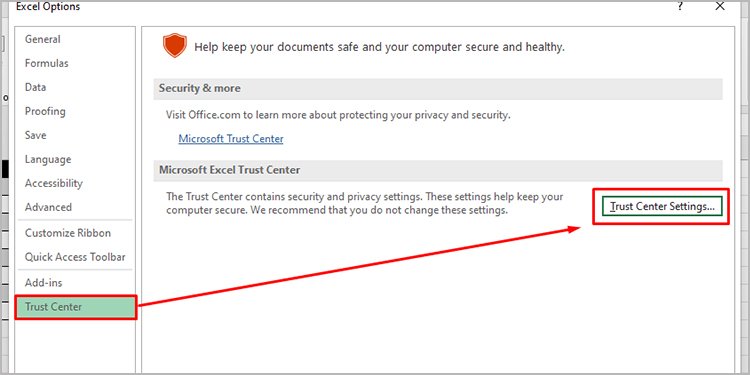Select the highlighted Trust Center item
This screenshot has height=375, width=750.
coord(76,307)
